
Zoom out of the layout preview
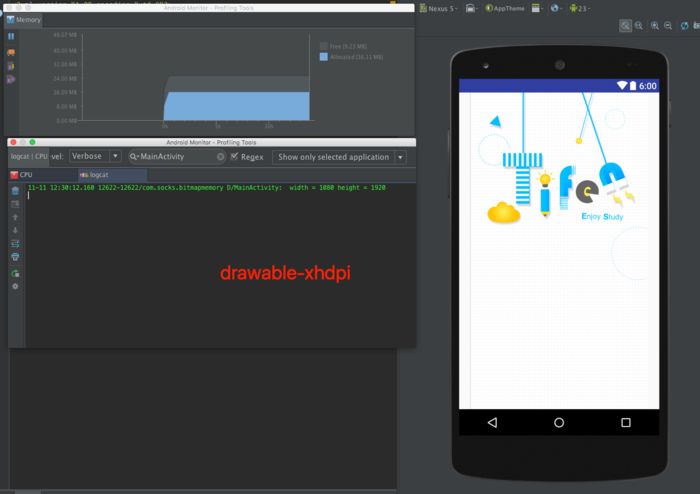668,26
